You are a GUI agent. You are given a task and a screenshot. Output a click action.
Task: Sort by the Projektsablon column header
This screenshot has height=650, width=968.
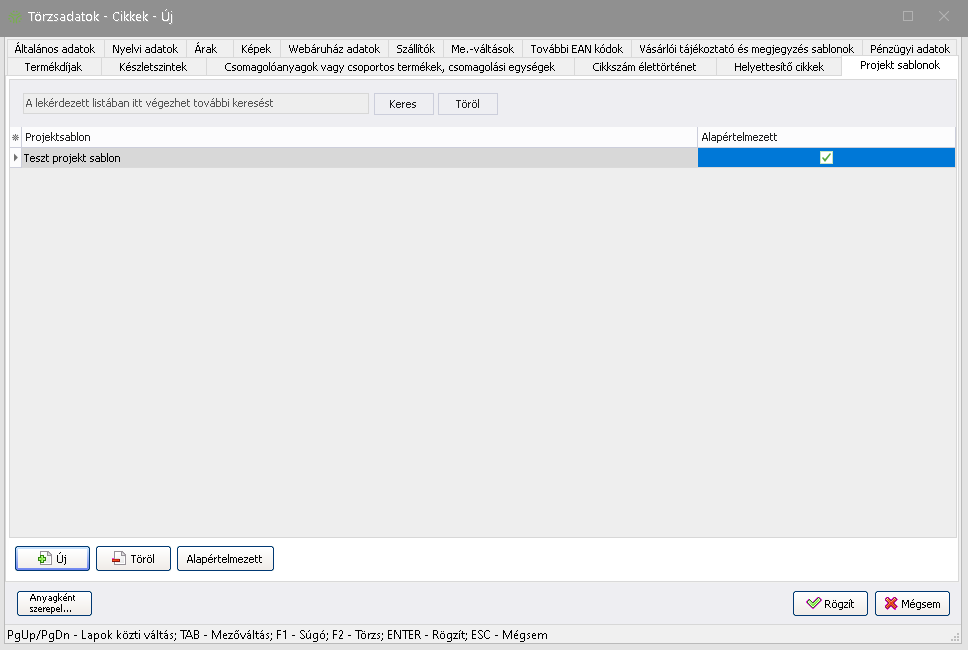click(360, 137)
